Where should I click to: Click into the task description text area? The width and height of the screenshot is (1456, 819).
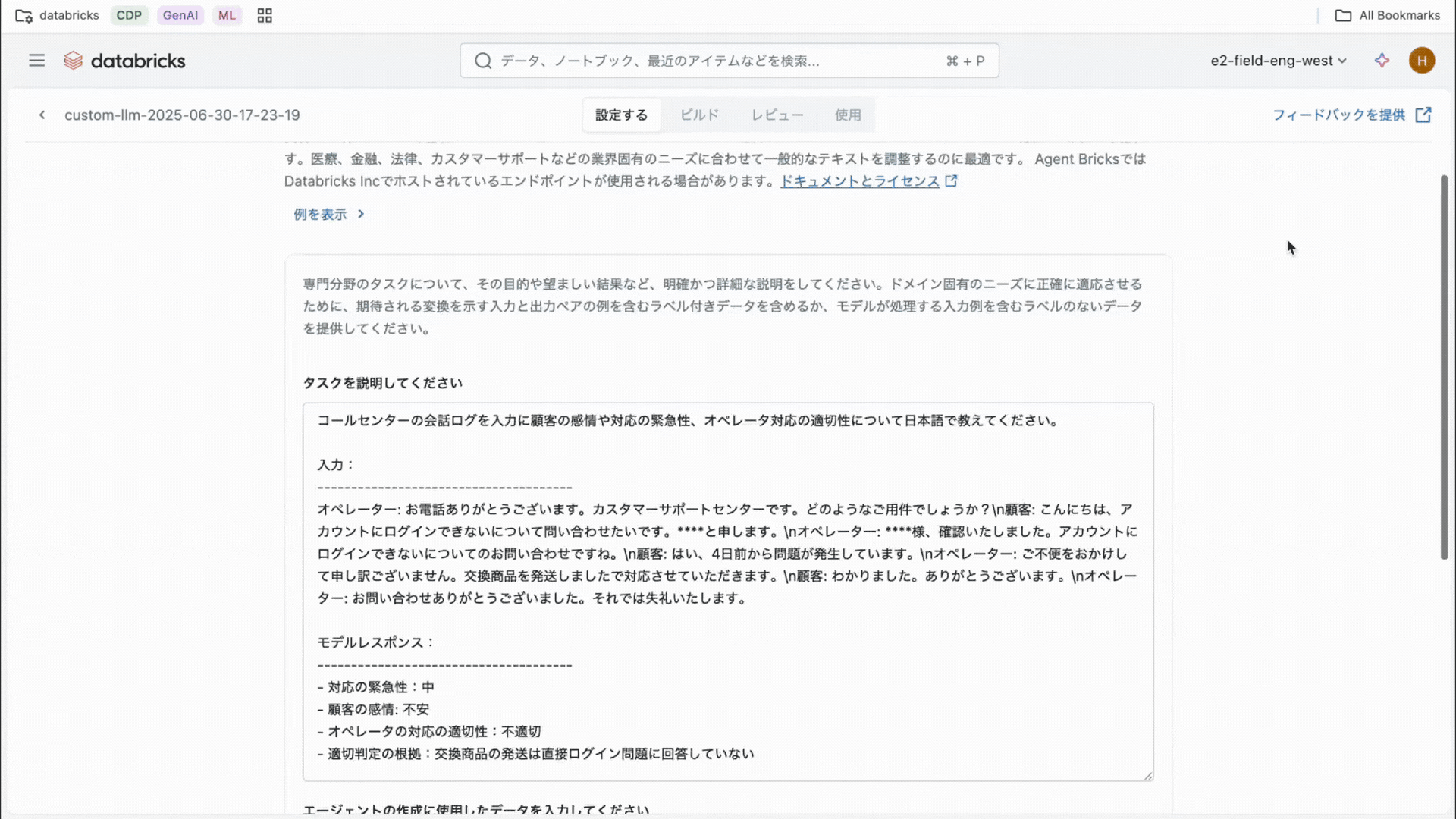[728, 591]
